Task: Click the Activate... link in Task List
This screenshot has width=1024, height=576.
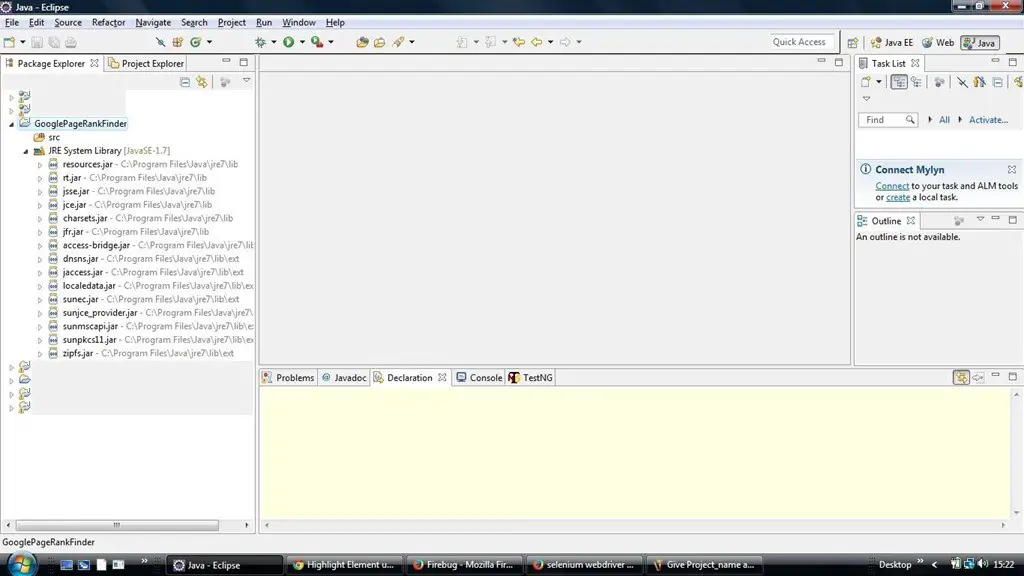Action: 988,120
